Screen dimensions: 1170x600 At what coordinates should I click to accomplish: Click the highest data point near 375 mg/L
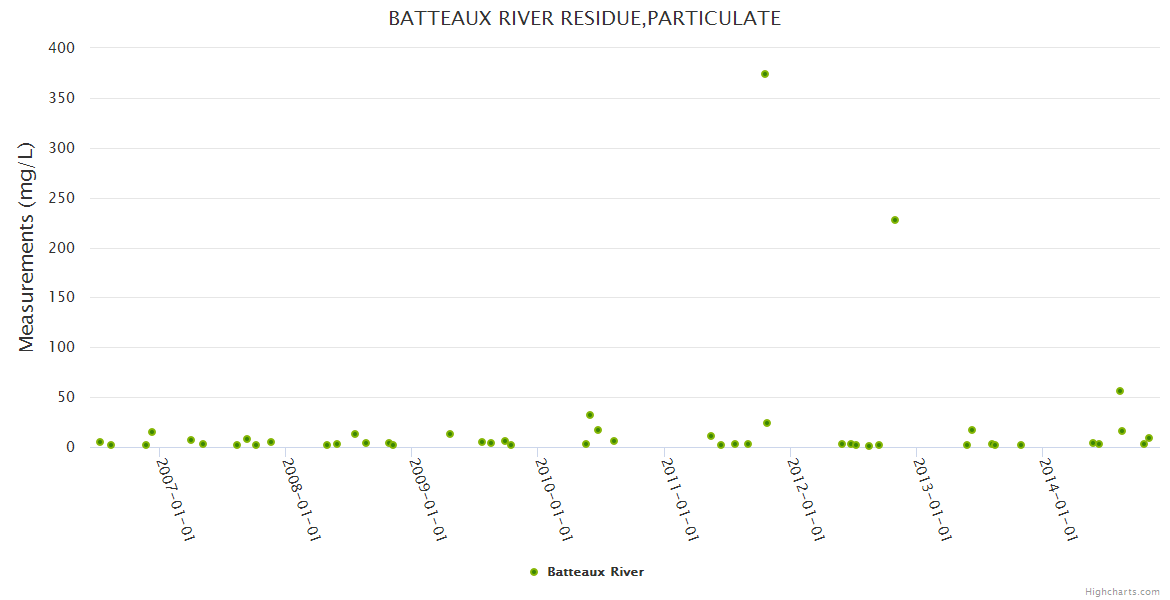click(765, 74)
